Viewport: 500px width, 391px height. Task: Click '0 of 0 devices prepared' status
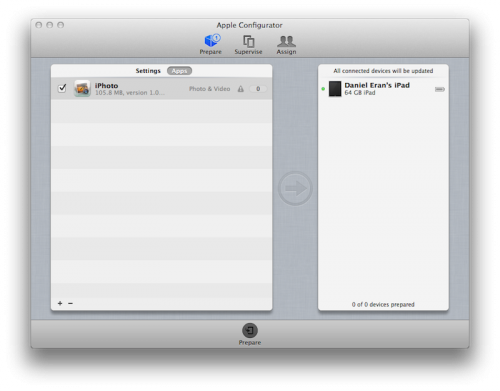click(x=383, y=304)
